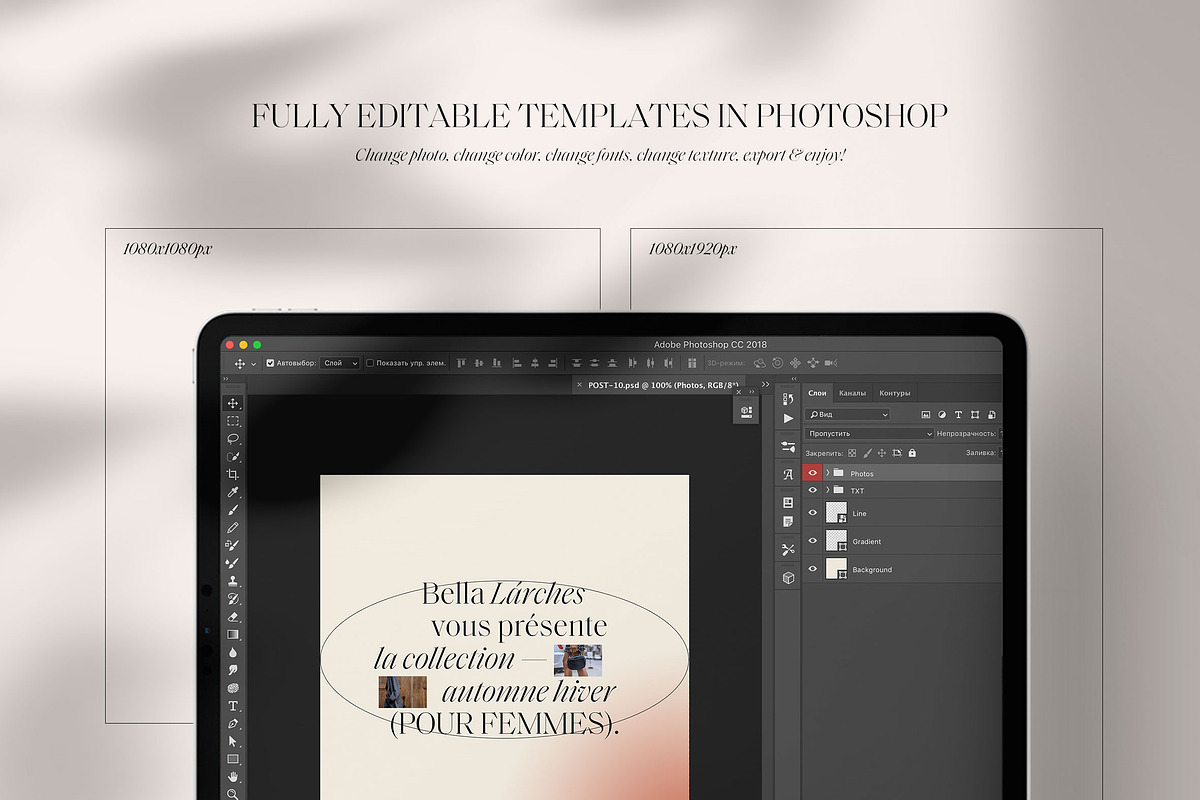Screen dimensions: 1200x800
Task: Open the Actions panel play icon
Action: pyautogui.click(x=788, y=418)
